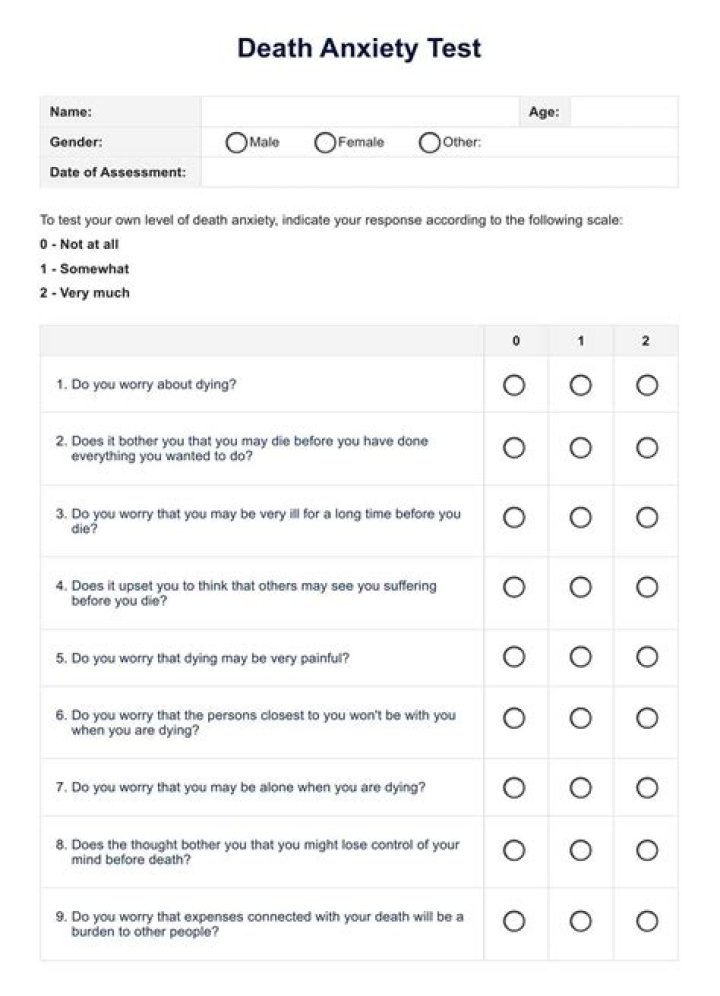Screen dimensions: 720x996
Task: Select 0 for question 7 about being alone
Action: point(514,788)
